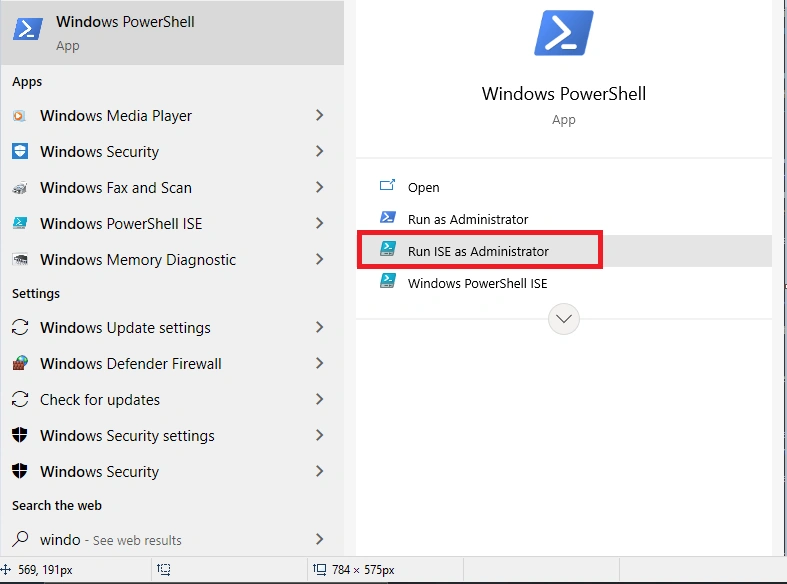The height and width of the screenshot is (584, 787).
Task: Expand Windows Fax and Scan arrow
Action: 320,187
